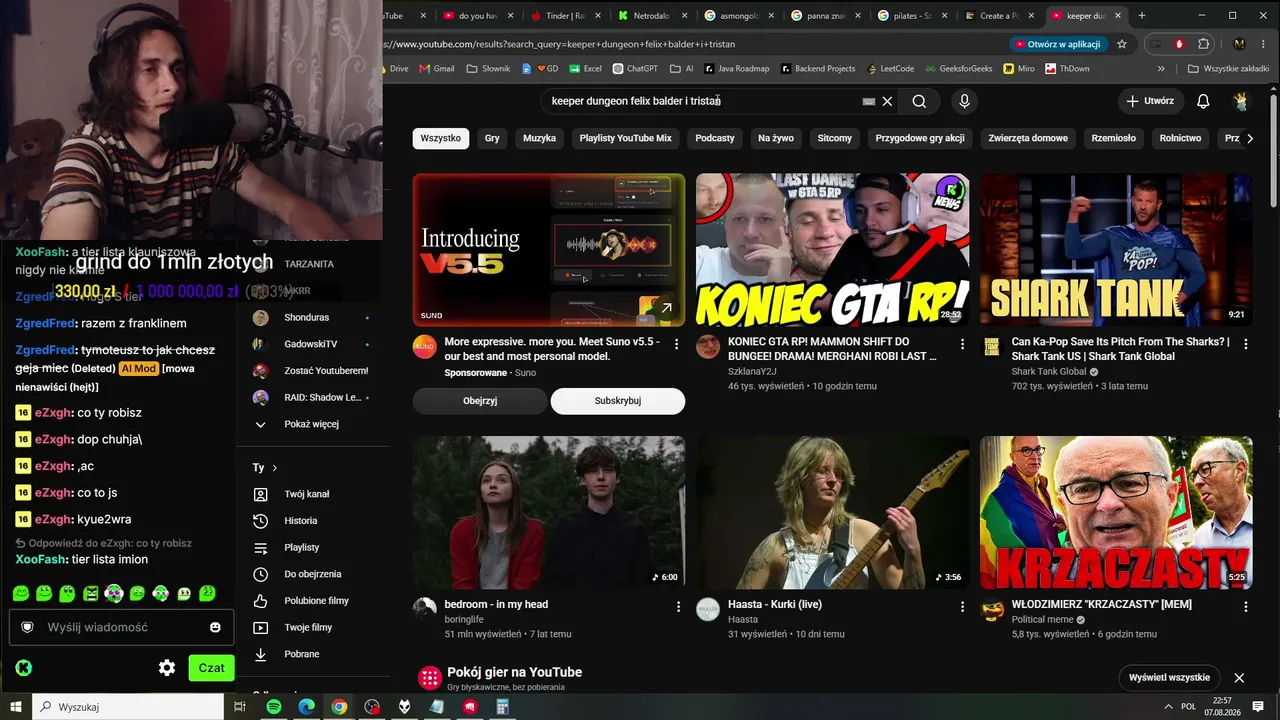The height and width of the screenshot is (720, 1280).
Task: Select Playlisty YouTube Mix chip
Action: point(626,138)
